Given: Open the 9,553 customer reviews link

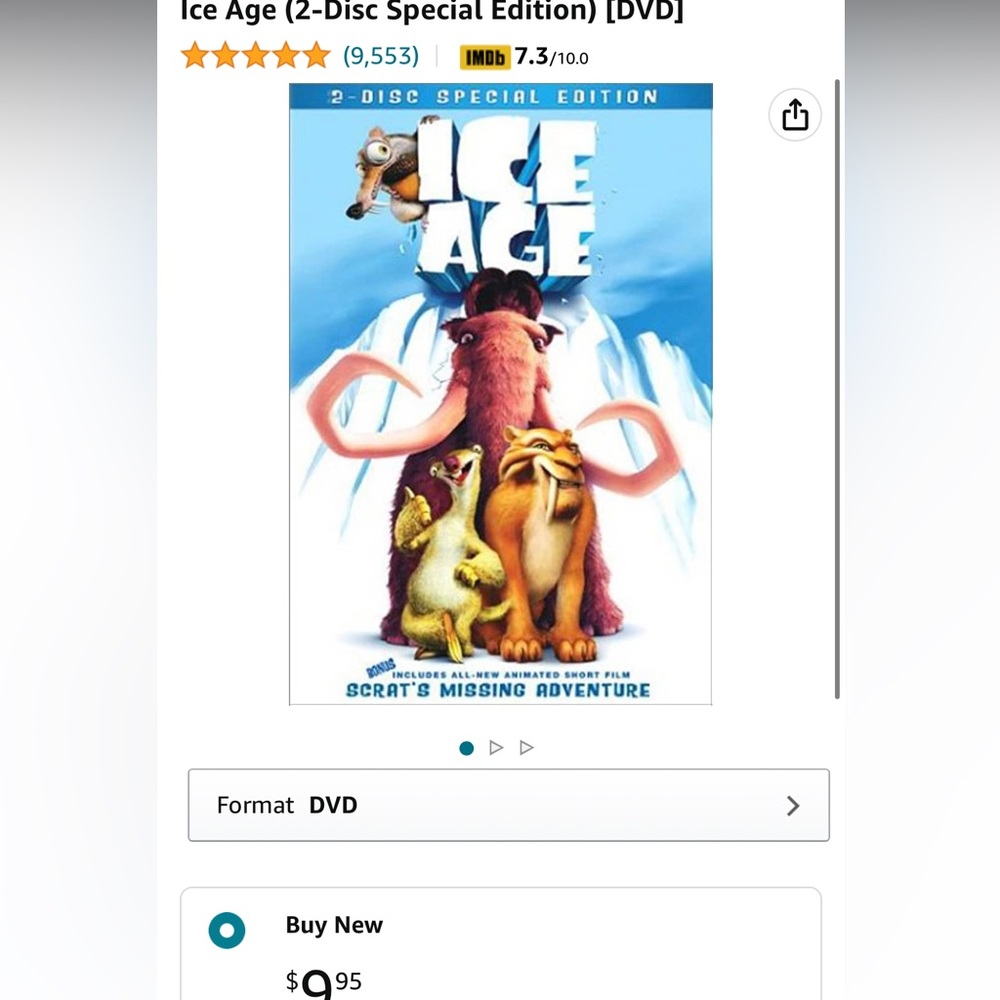Looking at the screenshot, I should [381, 56].
